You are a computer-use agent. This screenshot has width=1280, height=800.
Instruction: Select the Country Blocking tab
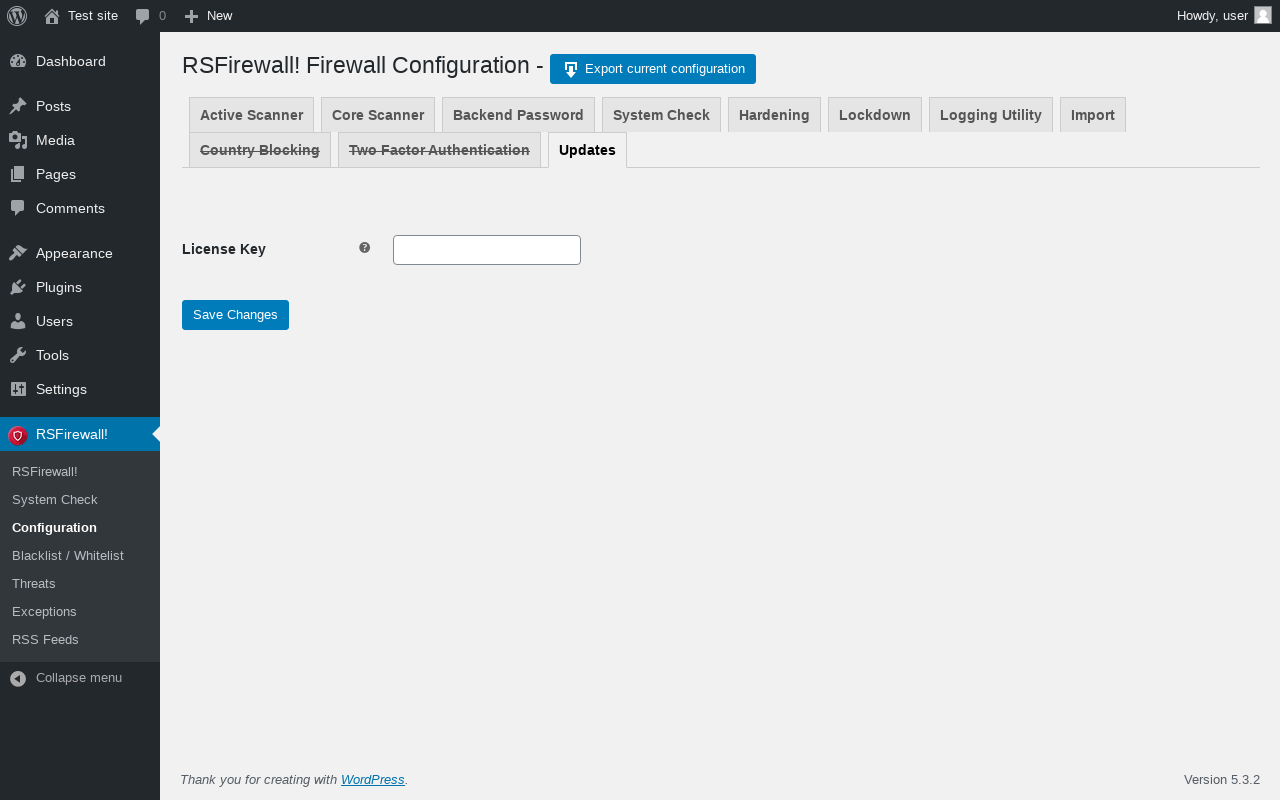coord(260,150)
